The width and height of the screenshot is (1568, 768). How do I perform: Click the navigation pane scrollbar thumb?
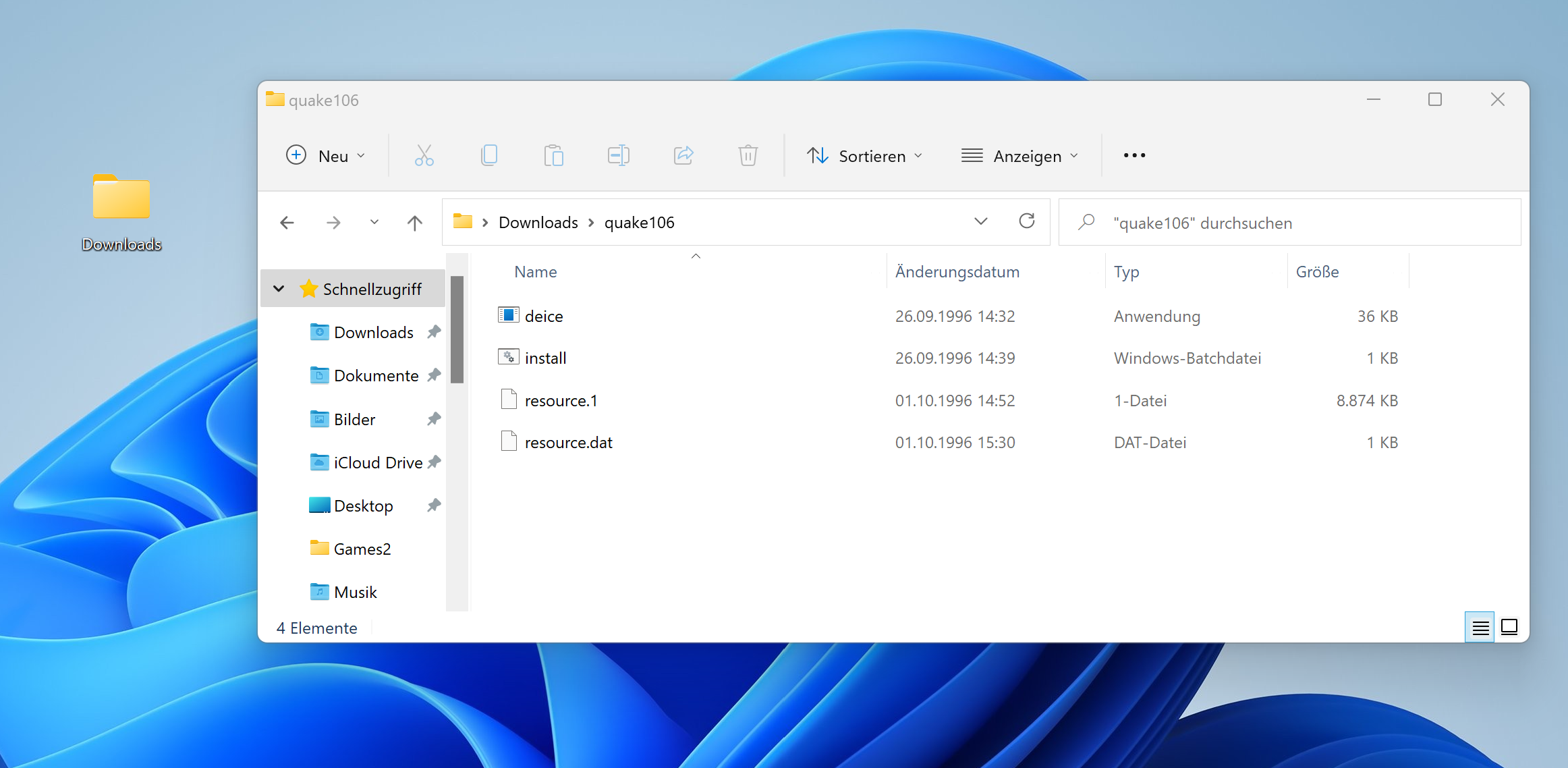click(x=457, y=329)
